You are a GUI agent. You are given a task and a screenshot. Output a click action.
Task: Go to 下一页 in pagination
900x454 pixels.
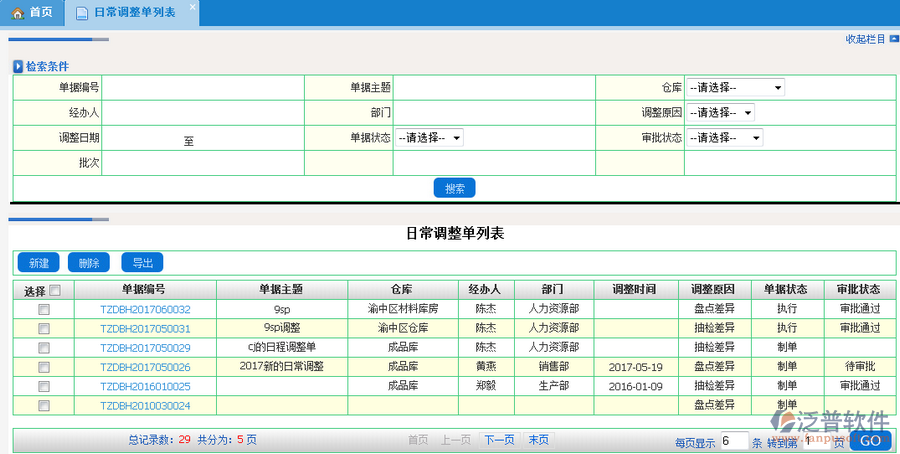pyautogui.click(x=499, y=439)
